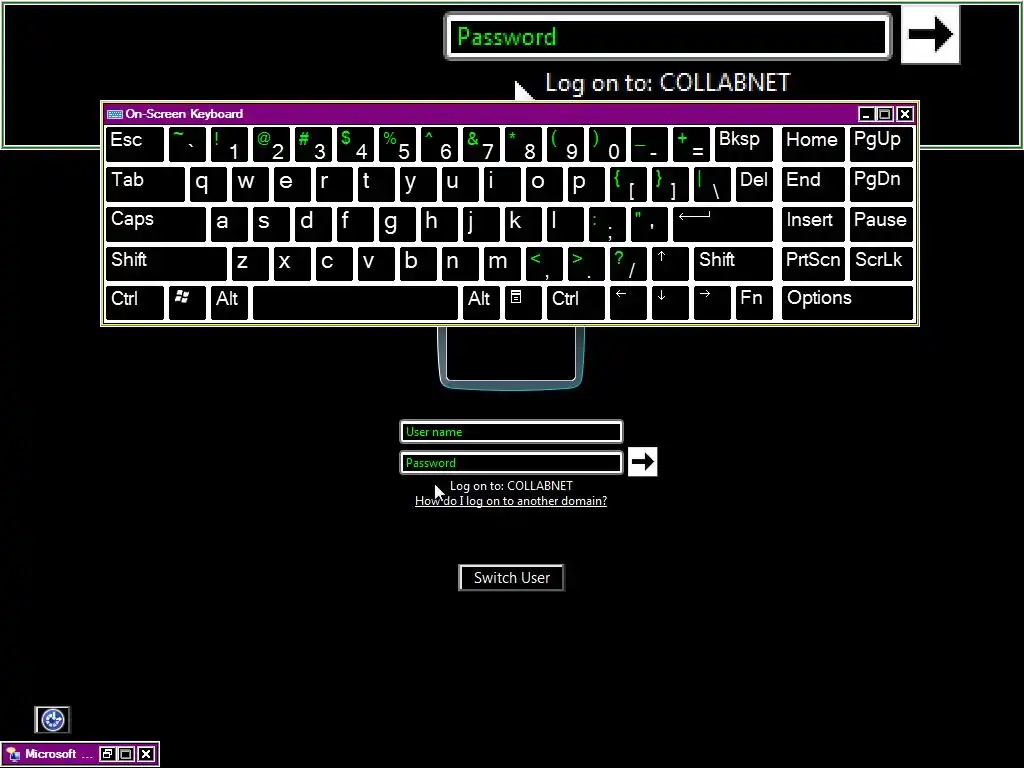Tap the backslash pipe key
This screenshot has width=1024, height=768.
[712, 185]
